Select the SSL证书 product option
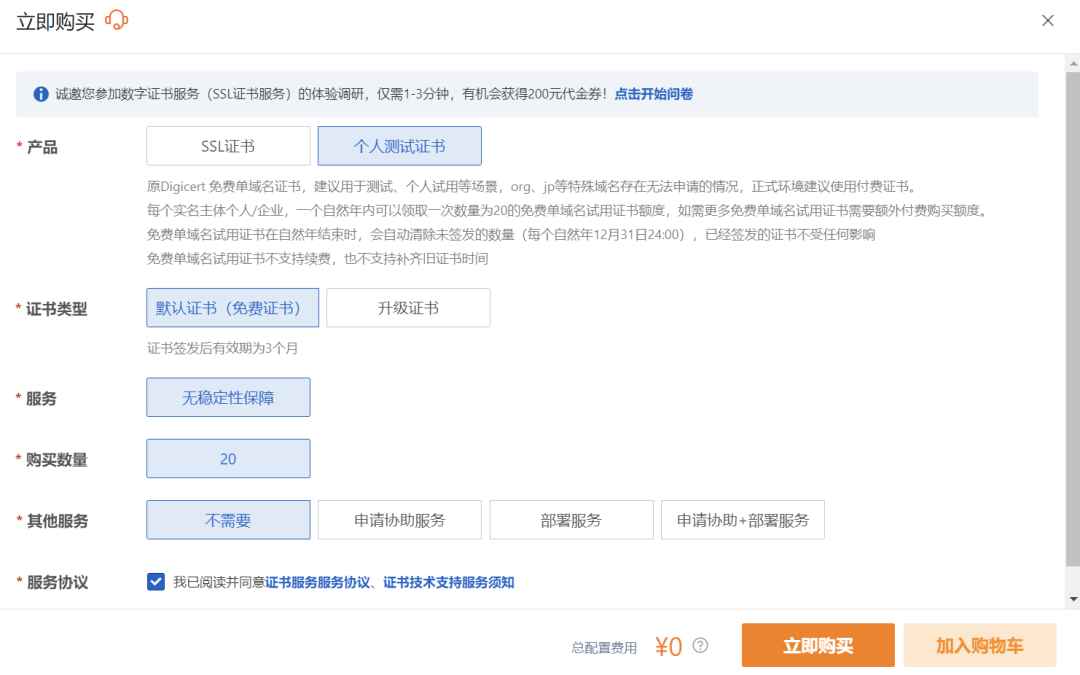Viewport: 1080px width, 675px height. tap(228, 146)
